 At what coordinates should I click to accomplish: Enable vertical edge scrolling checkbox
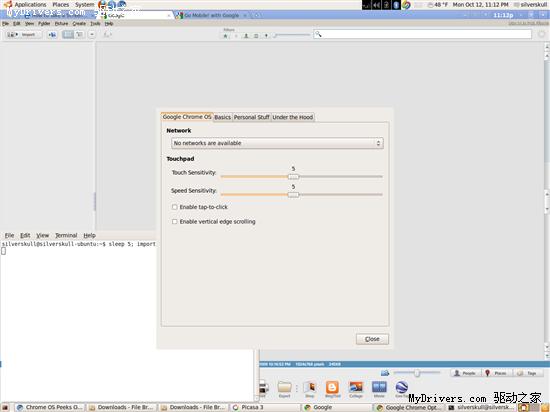pyautogui.click(x=174, y=222)
